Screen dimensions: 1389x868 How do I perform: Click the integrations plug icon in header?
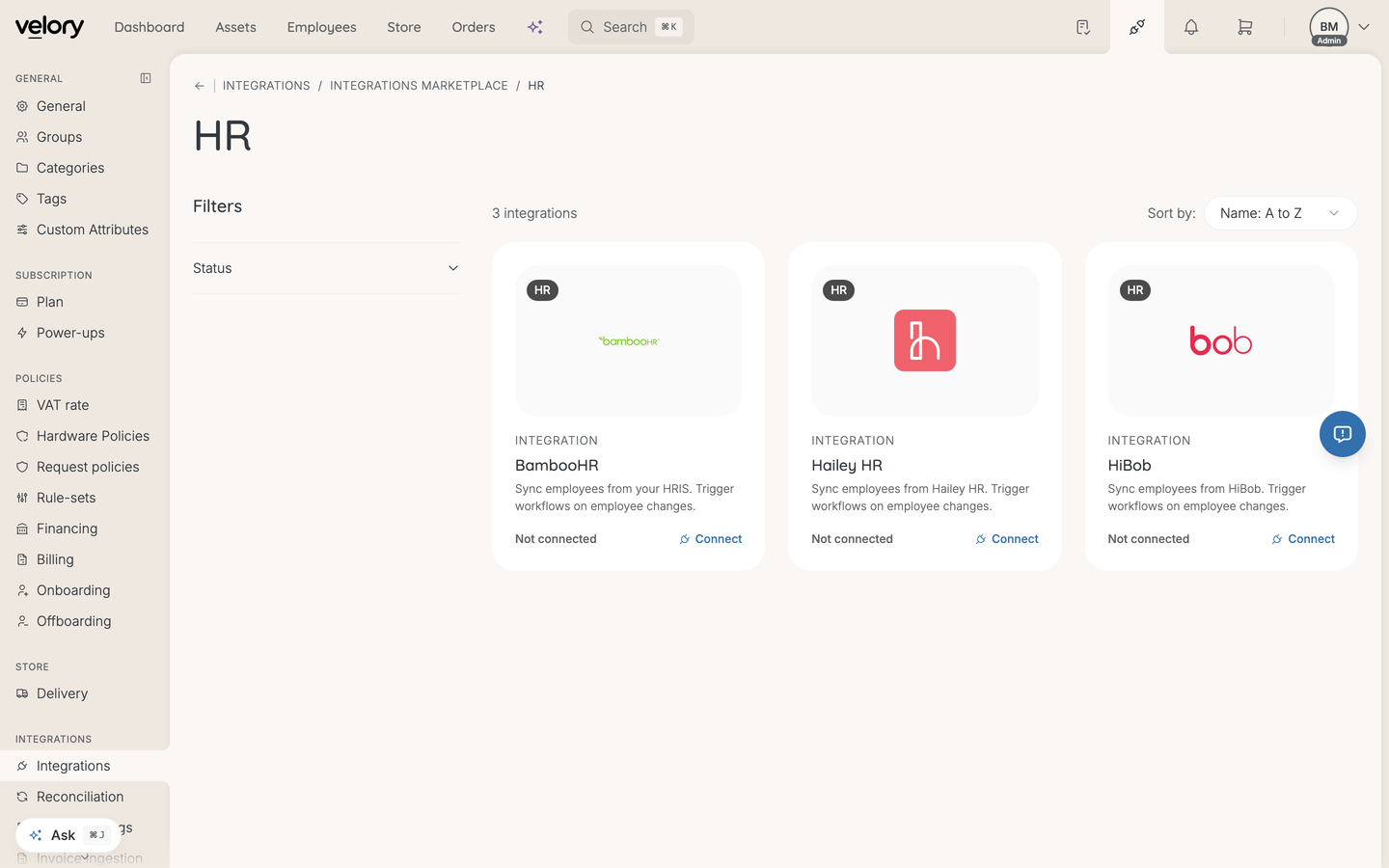pos(1137,27)
